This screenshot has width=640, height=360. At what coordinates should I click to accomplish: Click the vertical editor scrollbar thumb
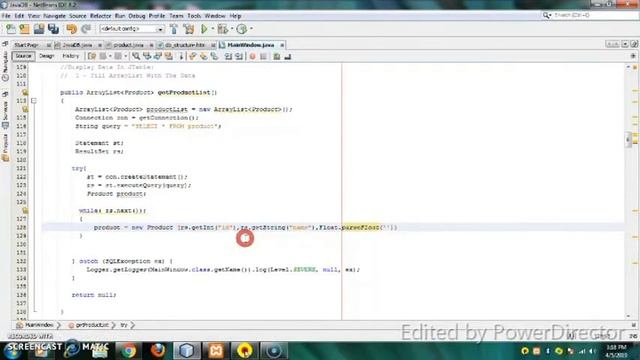point(628,139)
